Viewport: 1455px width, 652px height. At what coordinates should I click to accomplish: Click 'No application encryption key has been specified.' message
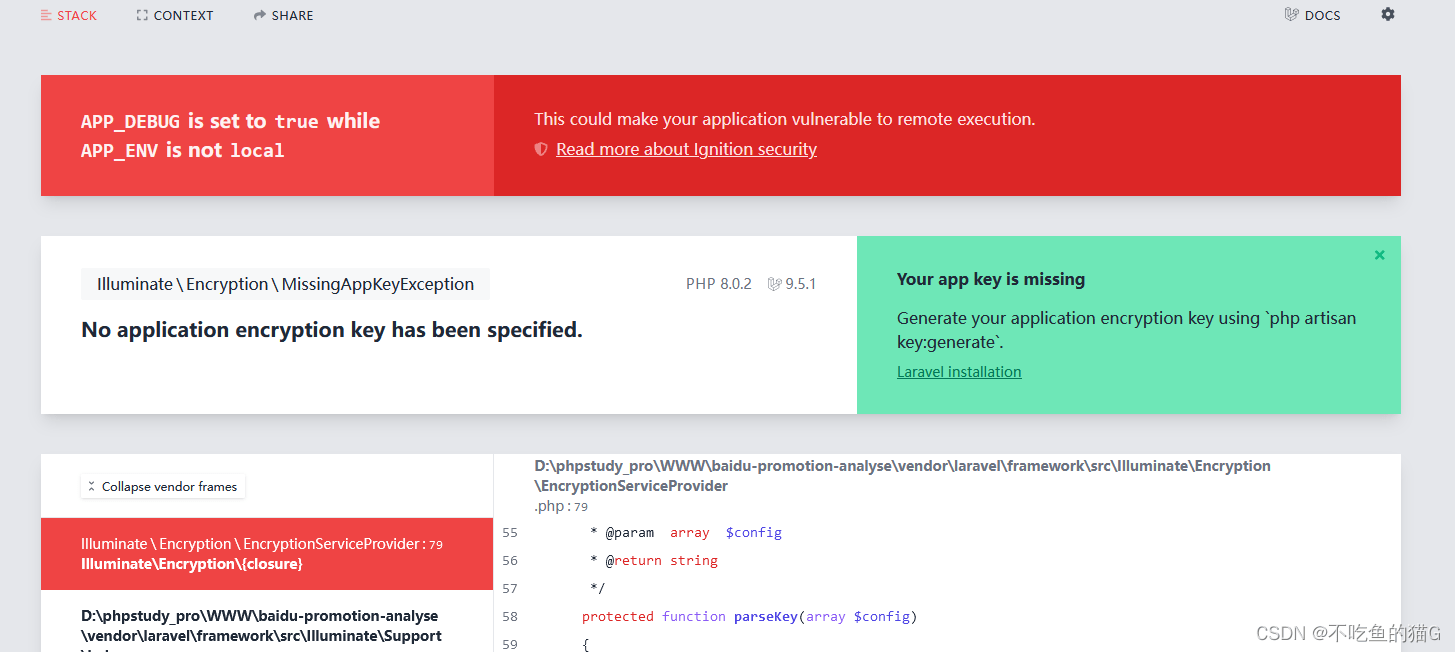tap(332, 329)
